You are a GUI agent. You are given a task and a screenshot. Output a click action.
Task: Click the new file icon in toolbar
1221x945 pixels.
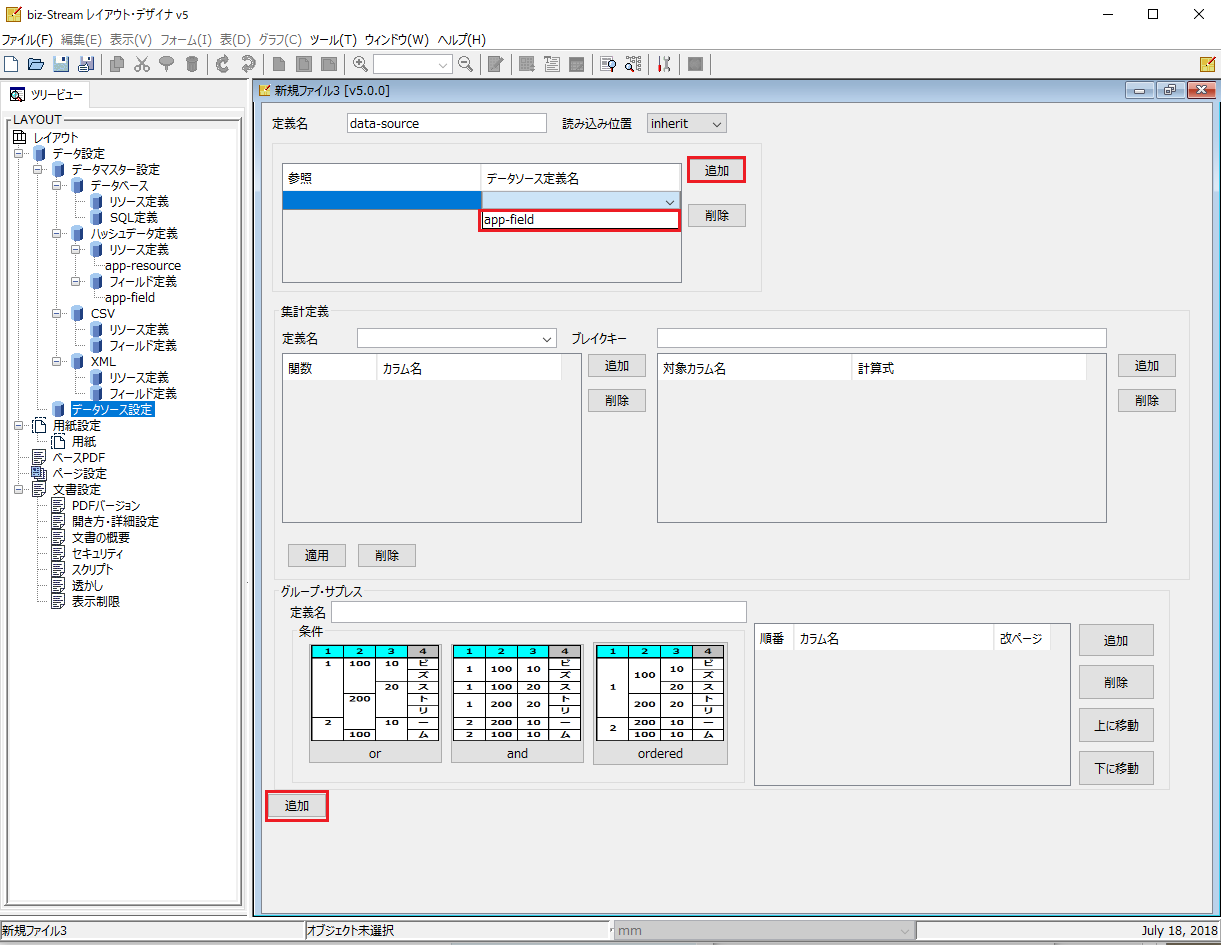coord(11,64)
